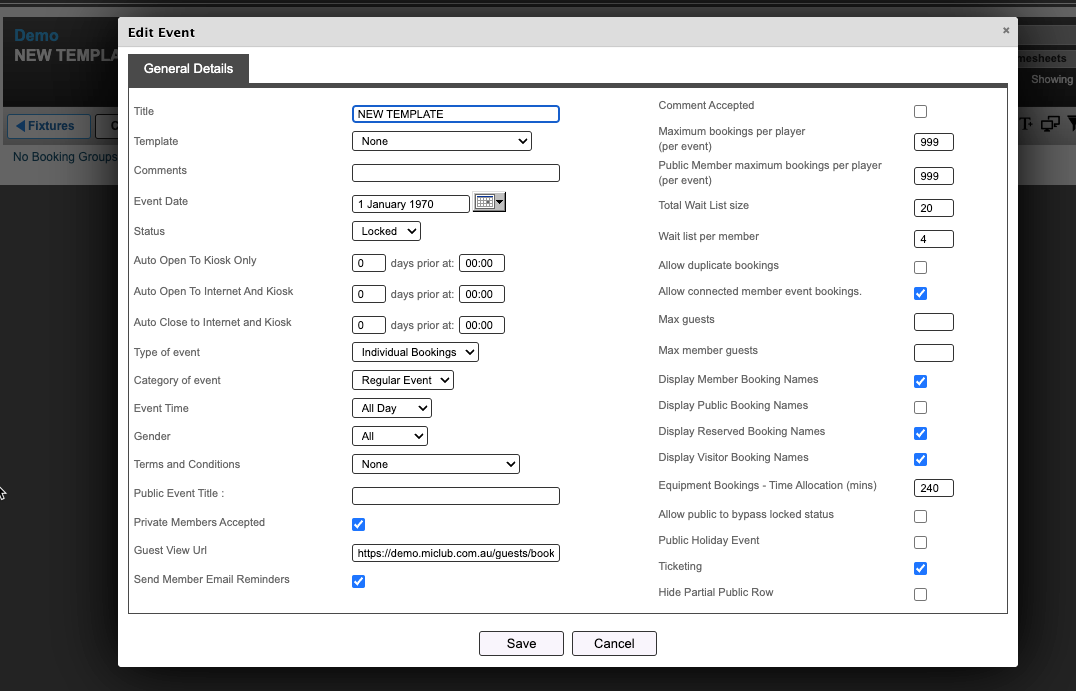Click the Total Wait List size field
1076x691 pixels.
click(933, 208)
